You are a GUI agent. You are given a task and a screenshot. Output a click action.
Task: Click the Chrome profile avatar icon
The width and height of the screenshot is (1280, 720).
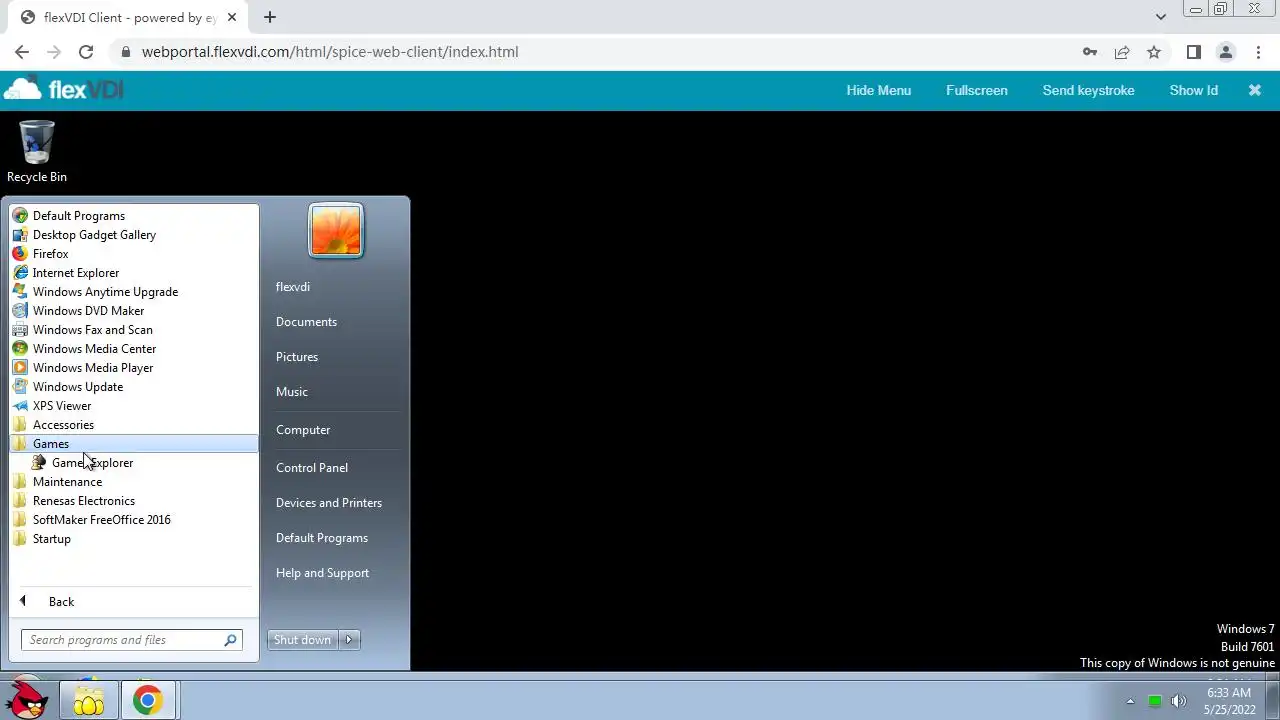tap(1225, 52)
